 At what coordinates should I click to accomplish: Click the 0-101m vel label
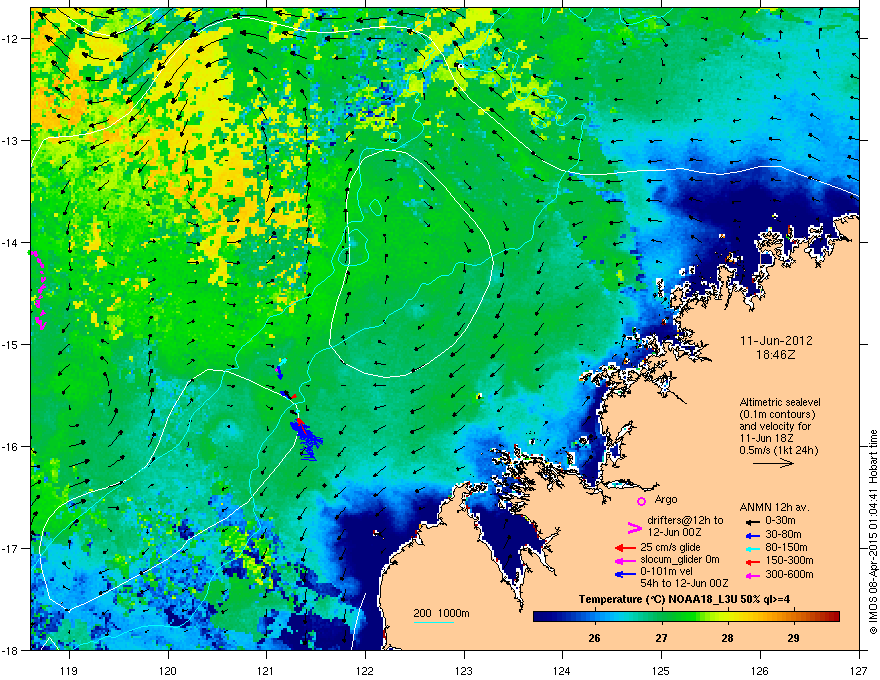666,572
